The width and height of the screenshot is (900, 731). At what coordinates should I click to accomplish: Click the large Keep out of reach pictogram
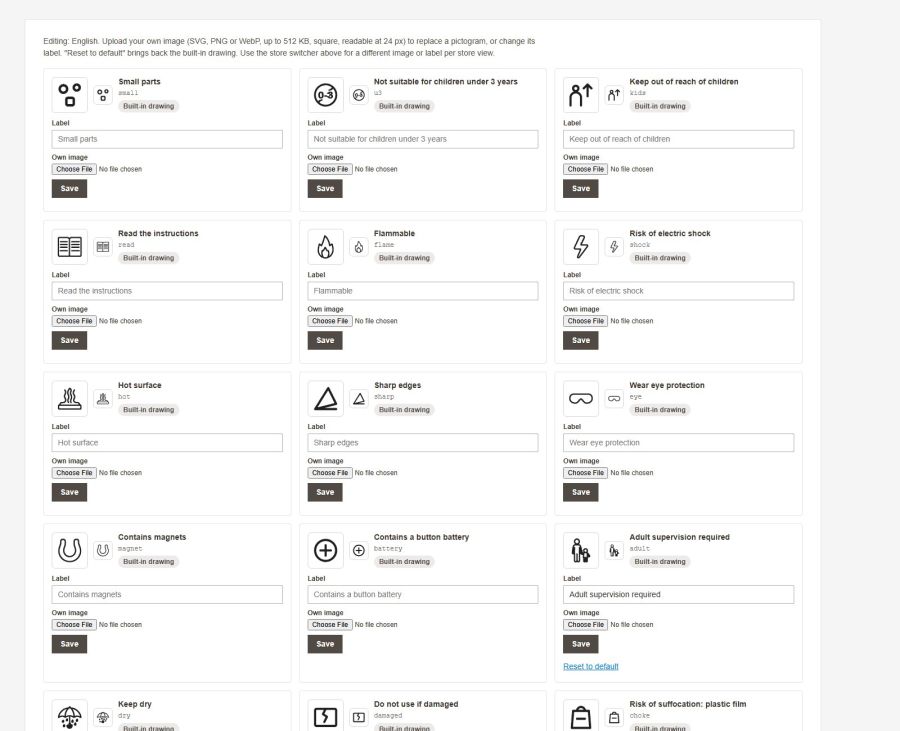click(x=581, y=95)
